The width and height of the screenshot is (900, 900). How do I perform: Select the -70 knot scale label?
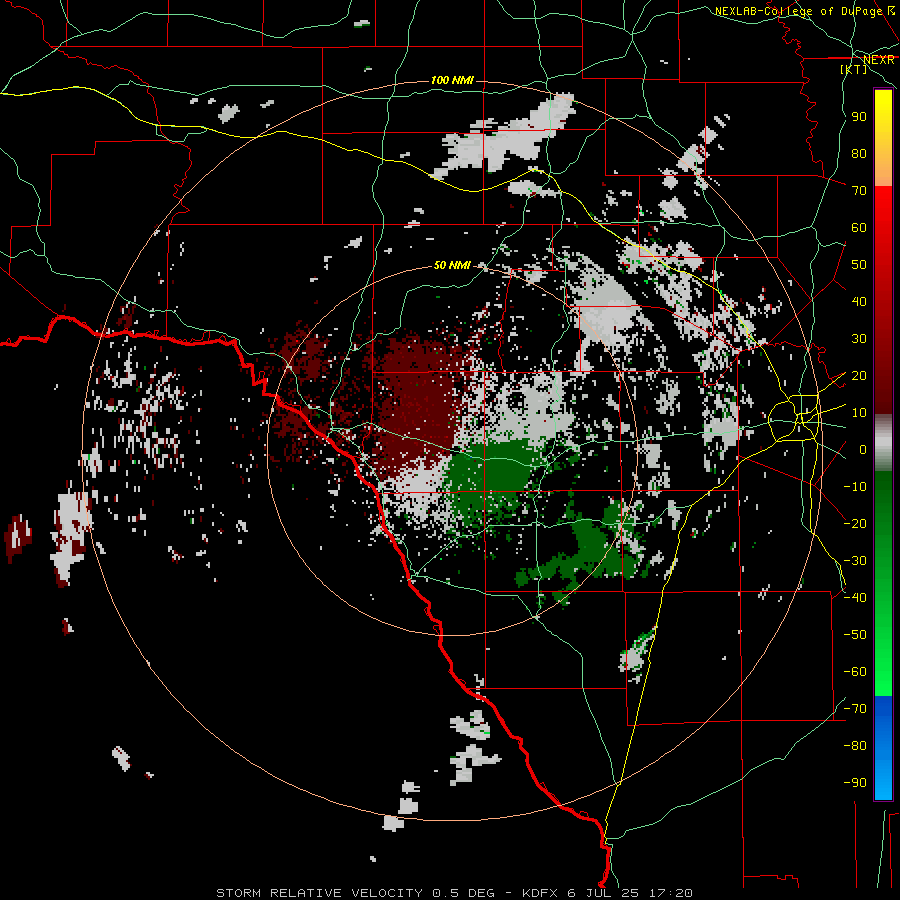(x=855, y=709)
